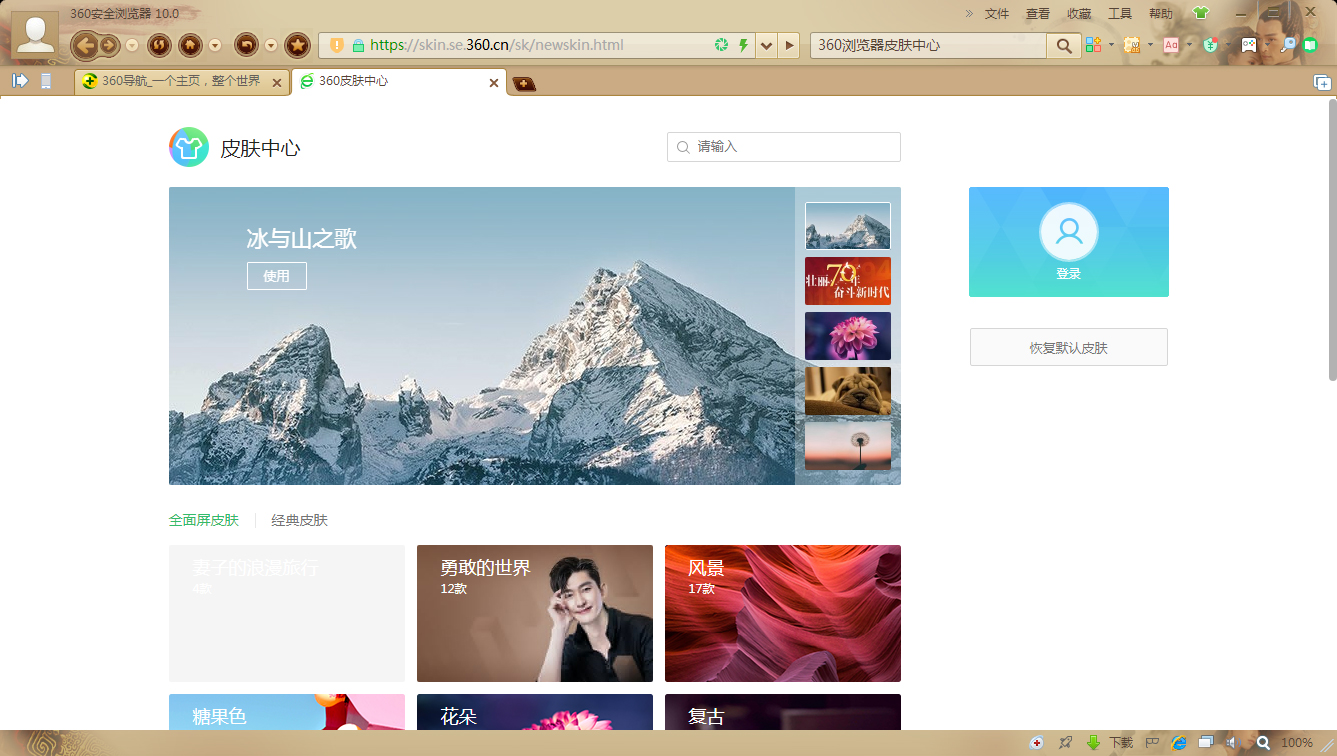1337x756 pixels.
Task: Click the doctor first-aid icon in status bar
Action: pyautogui.click(x=1037, y=743)
